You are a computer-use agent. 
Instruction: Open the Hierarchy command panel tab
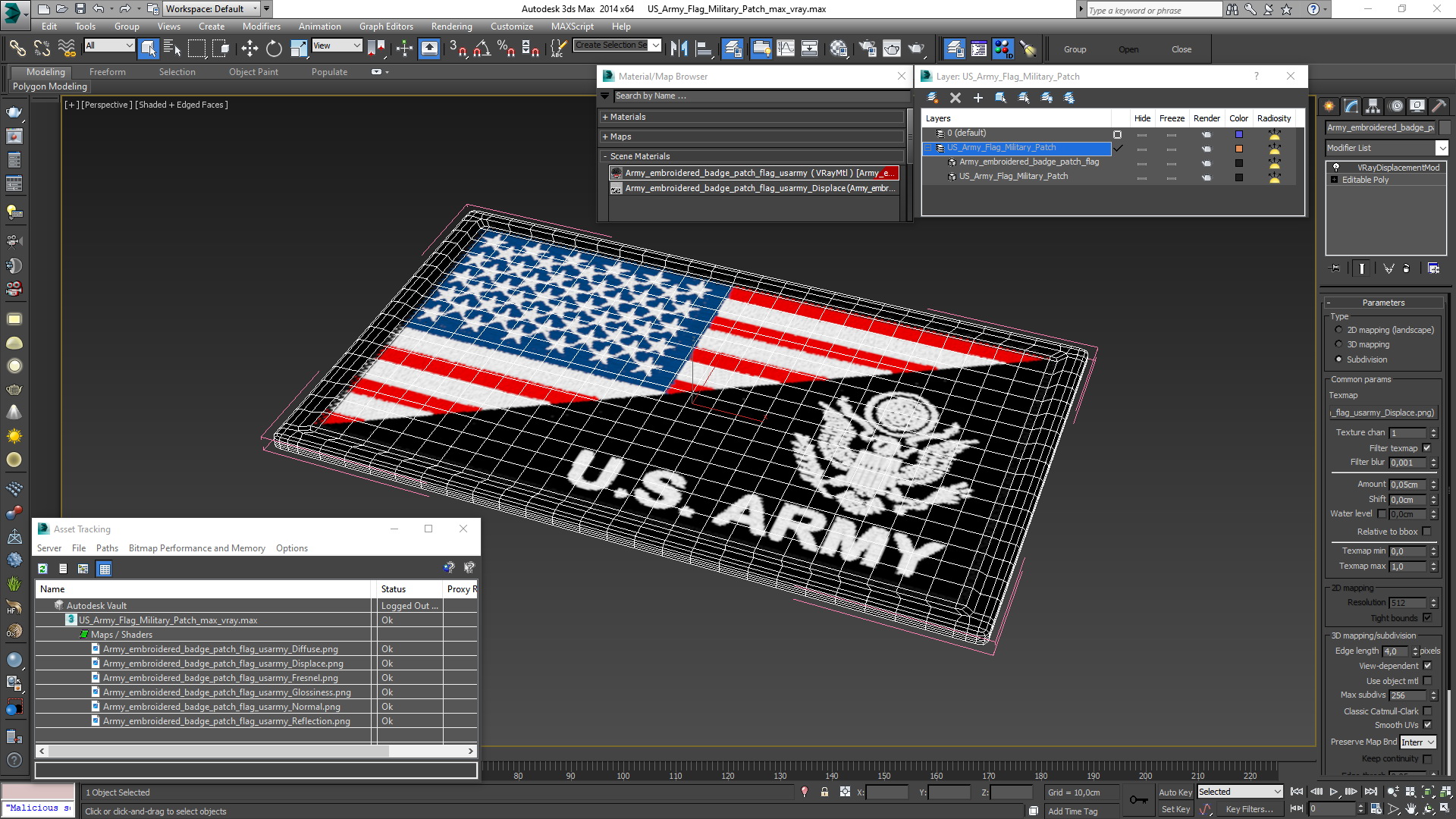pyautogui.click(x=1373, y=106)
